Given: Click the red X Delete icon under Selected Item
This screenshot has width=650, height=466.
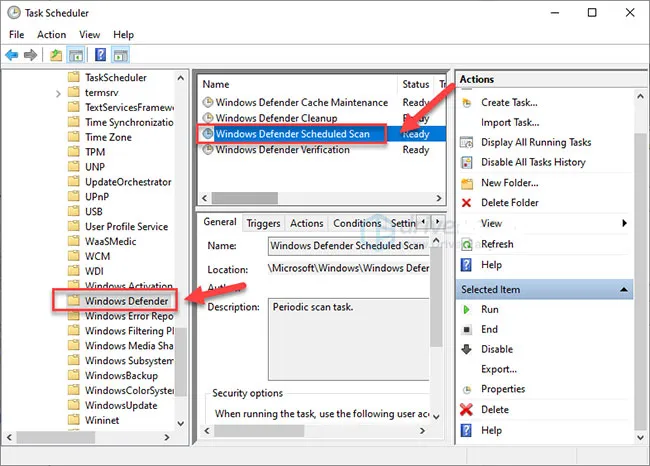Looking at the screenshot, I should point(466,410).
